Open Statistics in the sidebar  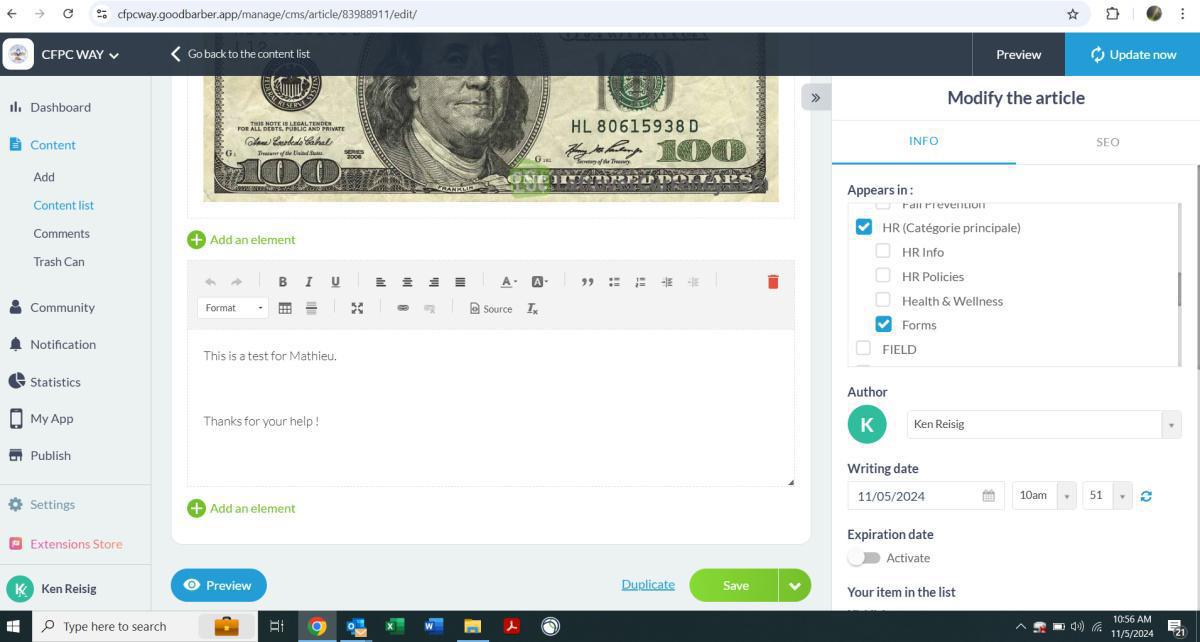tap(55, 382)
